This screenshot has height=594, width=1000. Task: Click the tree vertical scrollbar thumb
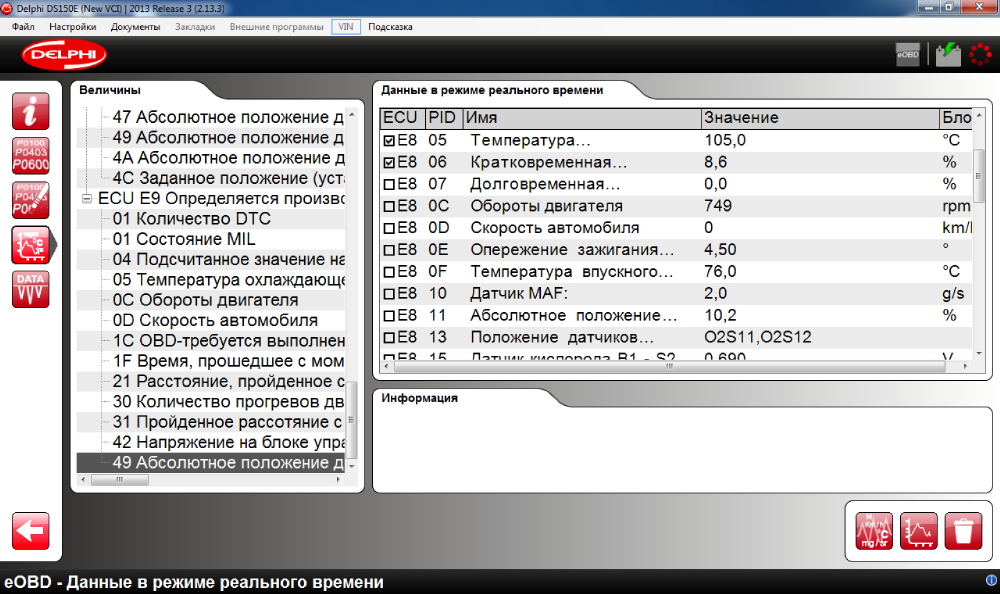pyautogui.click(x=351, y=420)
